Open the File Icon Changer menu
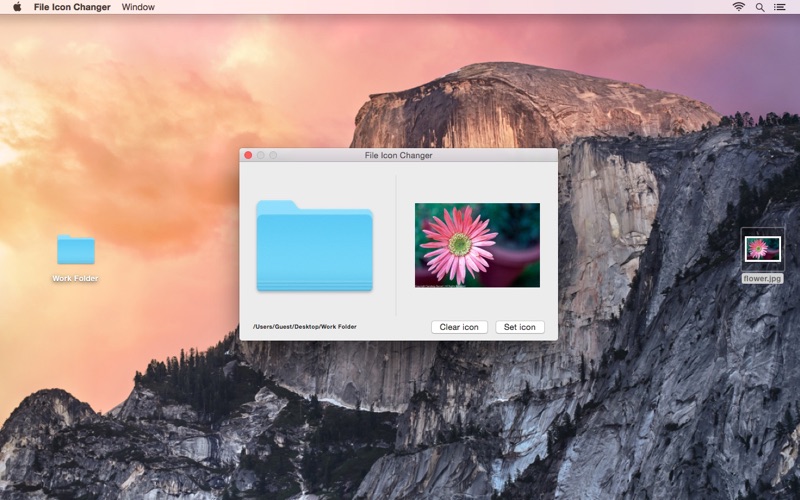Viewport: 800px width, 500px height. 72,7
